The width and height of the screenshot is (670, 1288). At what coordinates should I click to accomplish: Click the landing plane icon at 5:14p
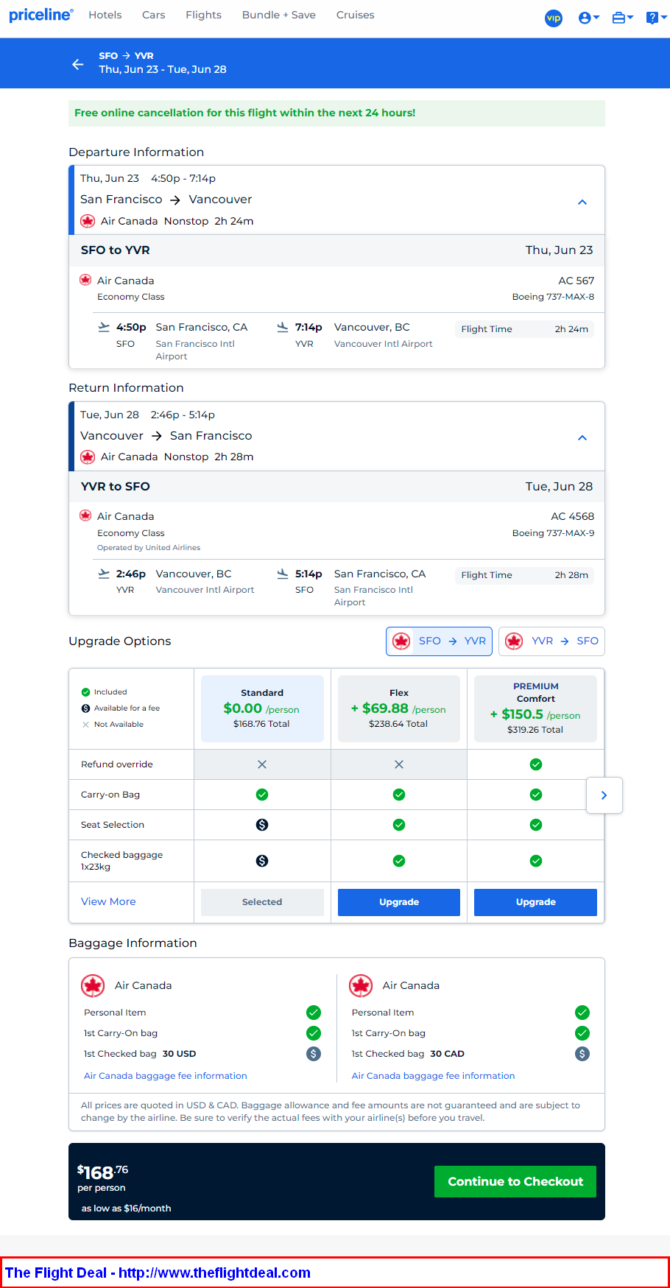283,574
